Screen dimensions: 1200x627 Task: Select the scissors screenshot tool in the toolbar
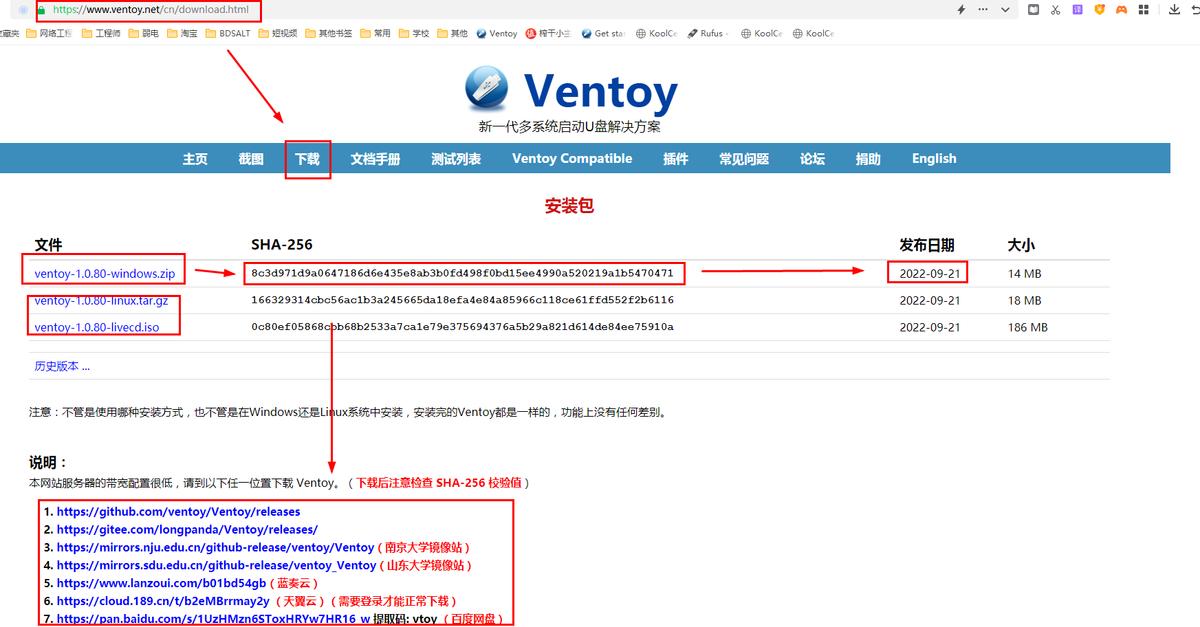click(x=1055, y=10)
